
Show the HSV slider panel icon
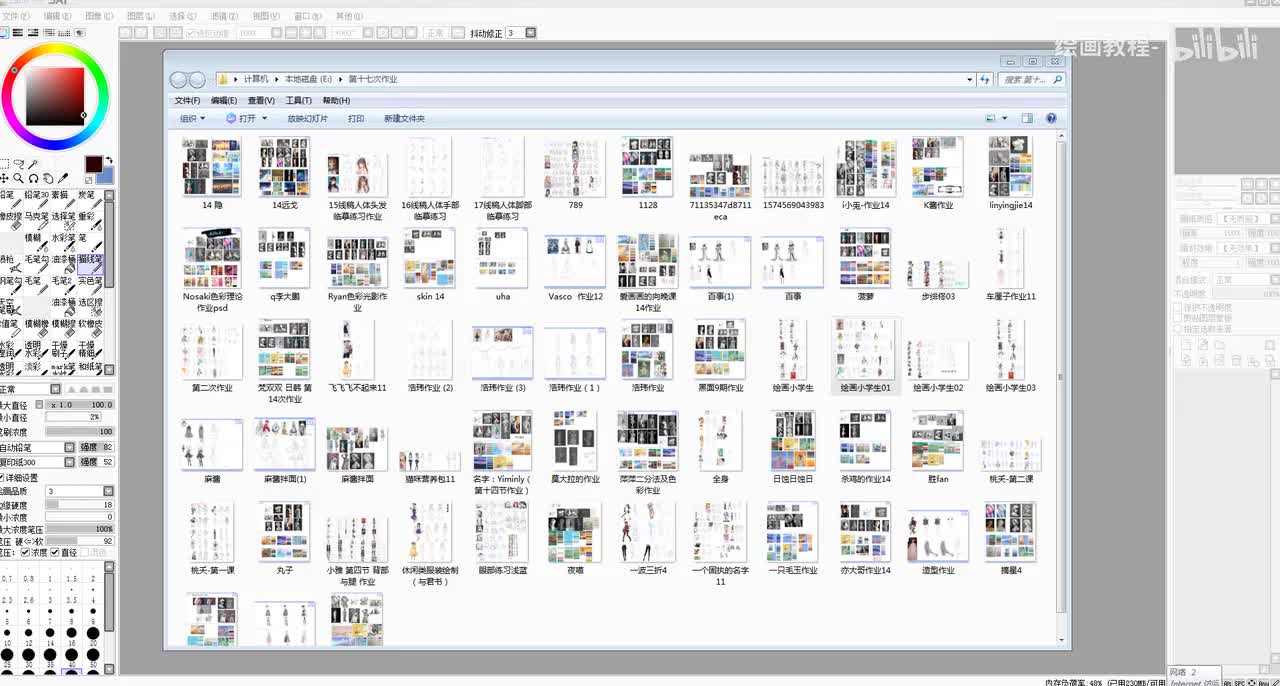point(33,32)
